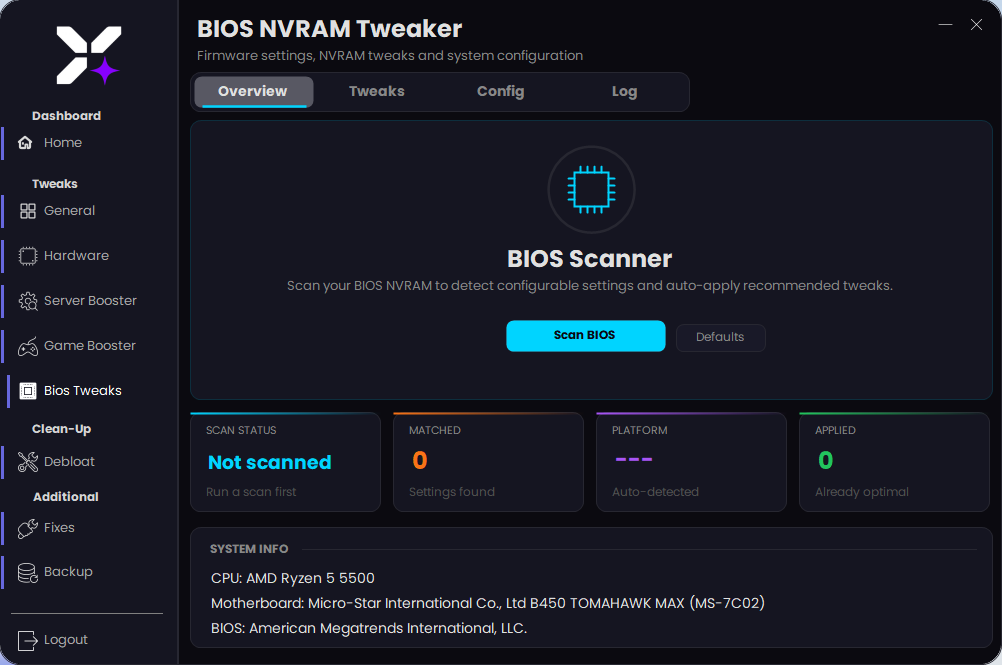Click the Scan Status card showing Not scanned
Image resolution: width=1002 pixels, height=665 pixels.
click(285, 462)
